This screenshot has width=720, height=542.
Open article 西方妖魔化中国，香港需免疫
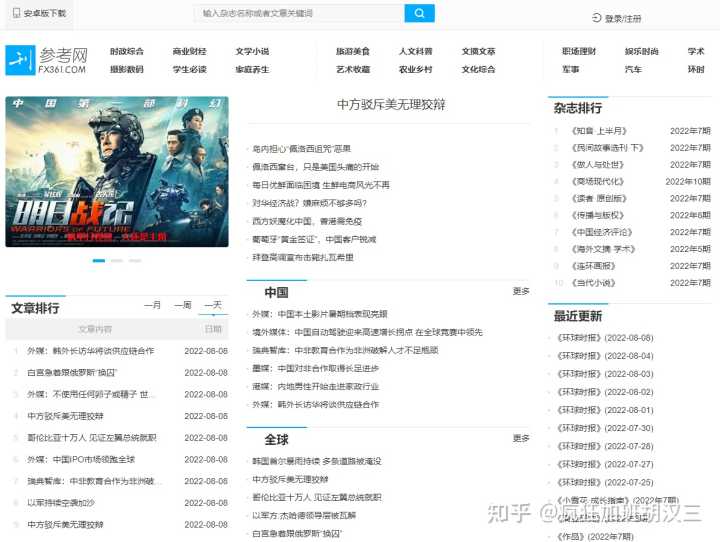307,221
